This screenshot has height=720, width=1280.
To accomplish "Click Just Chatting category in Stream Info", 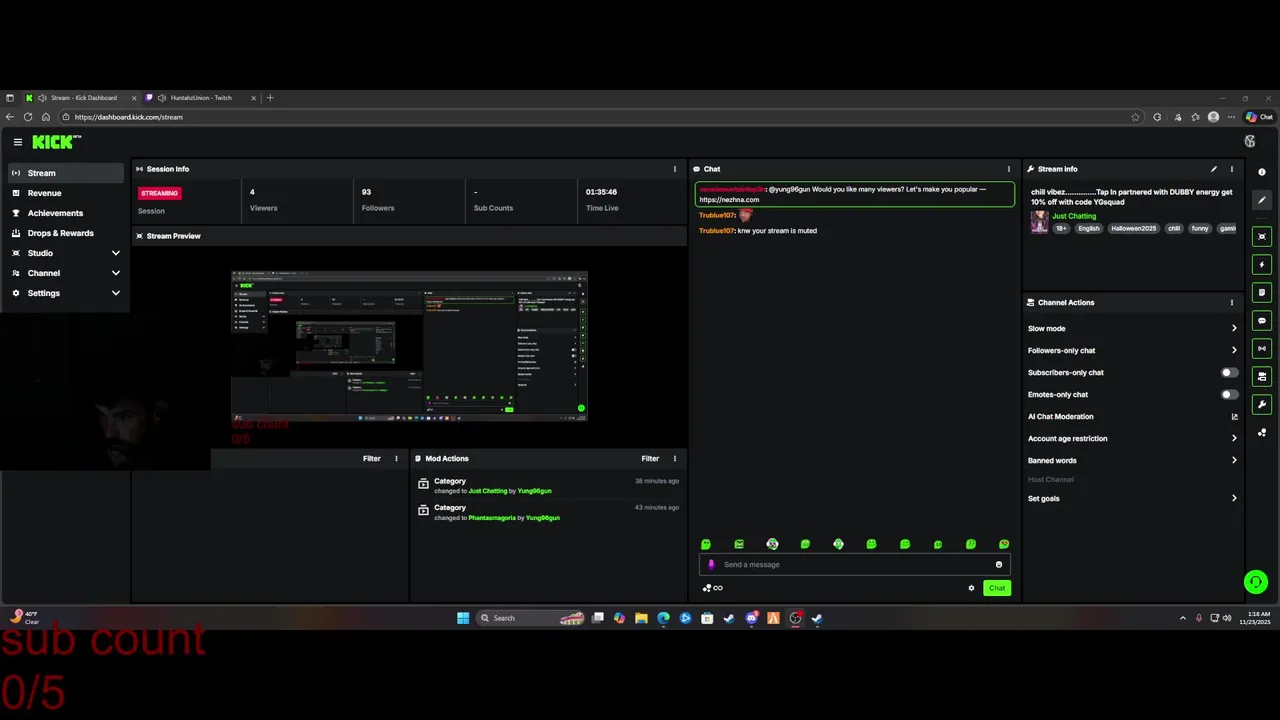I will (x=1074, y=216).
